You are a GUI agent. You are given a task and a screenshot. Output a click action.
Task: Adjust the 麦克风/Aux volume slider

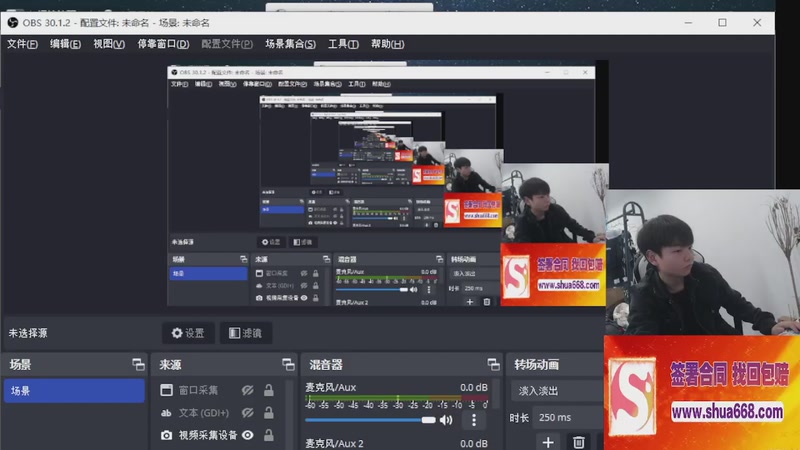pyautogui.click(x=370, y=420)
